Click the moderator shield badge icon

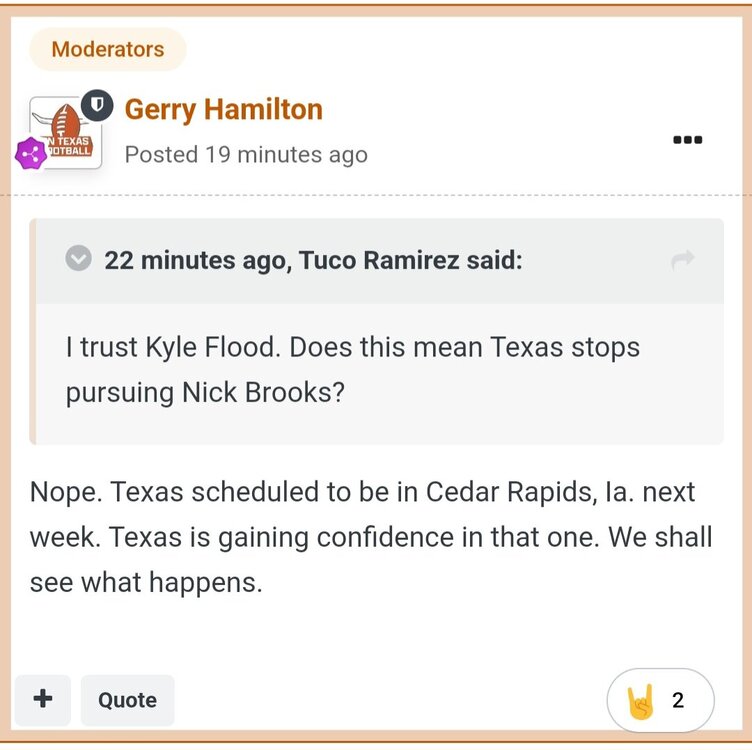tap(96, 104)
